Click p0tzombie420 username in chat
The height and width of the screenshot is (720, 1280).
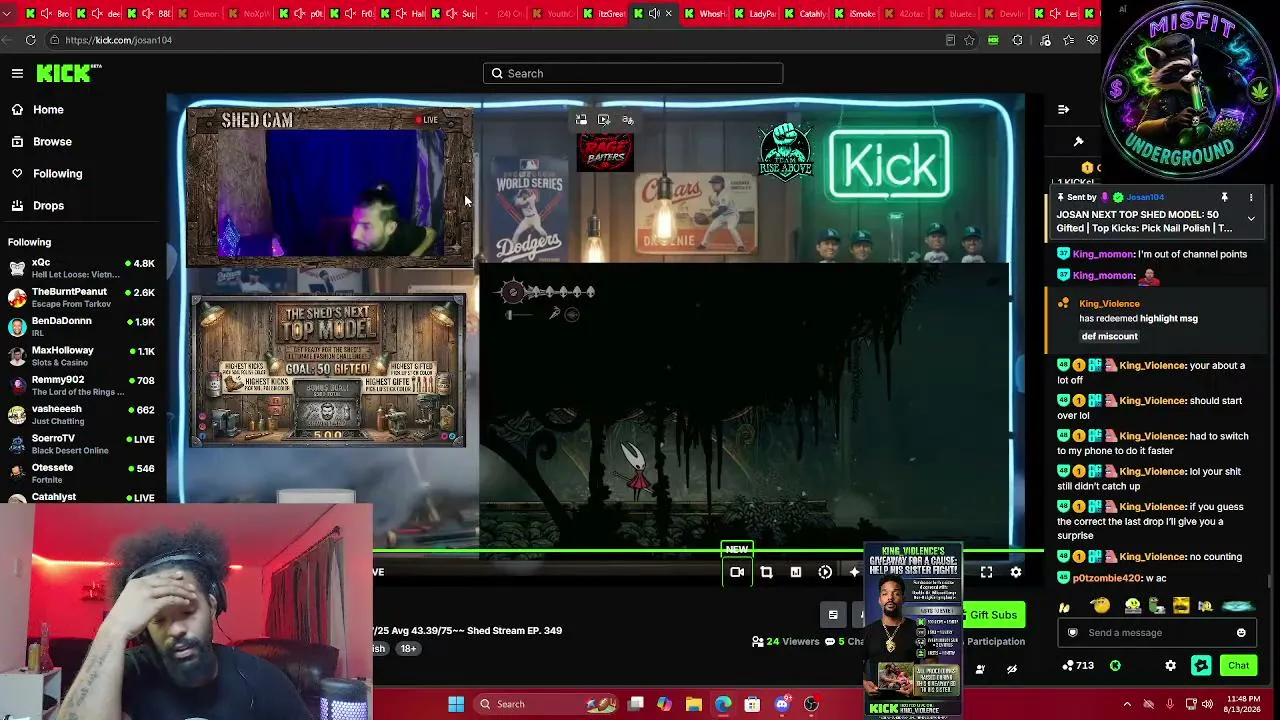pyautogui.click(x=1106, y=578)
